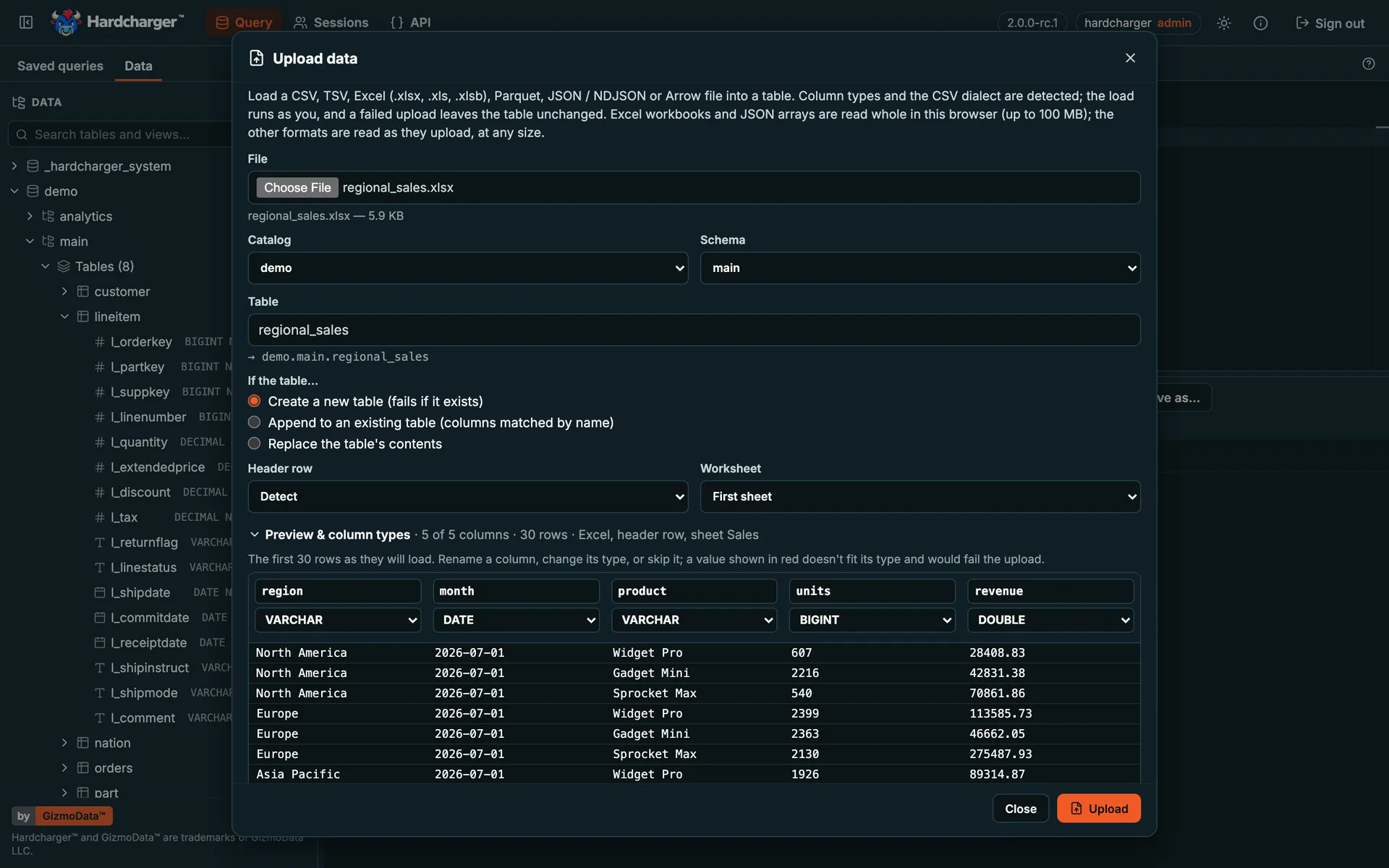Click the orange Upload button
Screen dimensions: 1389x868
coord(1098,809)
